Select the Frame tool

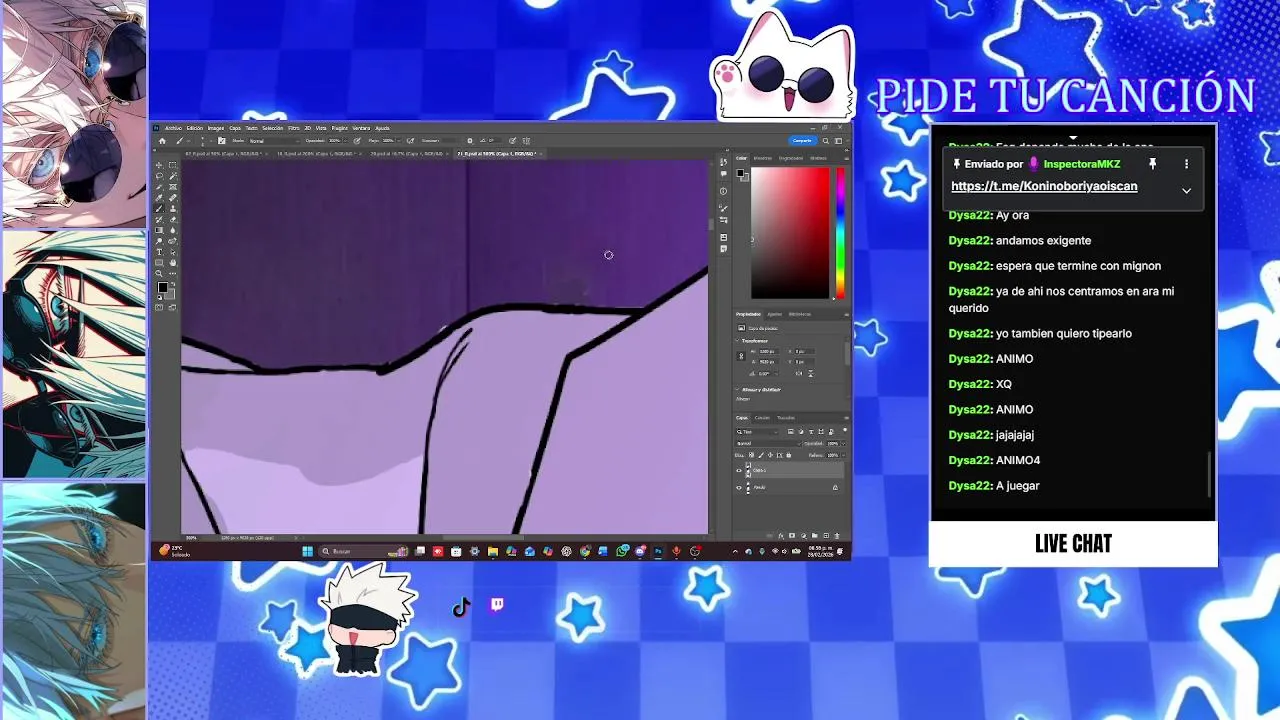pos(173,187)
